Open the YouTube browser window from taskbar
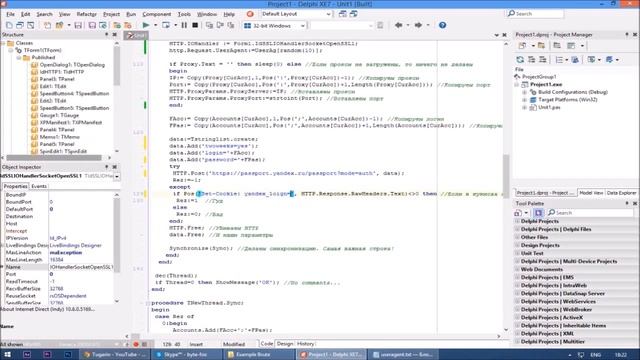Screen dimensions: 640x360 (x=114, y=354)
